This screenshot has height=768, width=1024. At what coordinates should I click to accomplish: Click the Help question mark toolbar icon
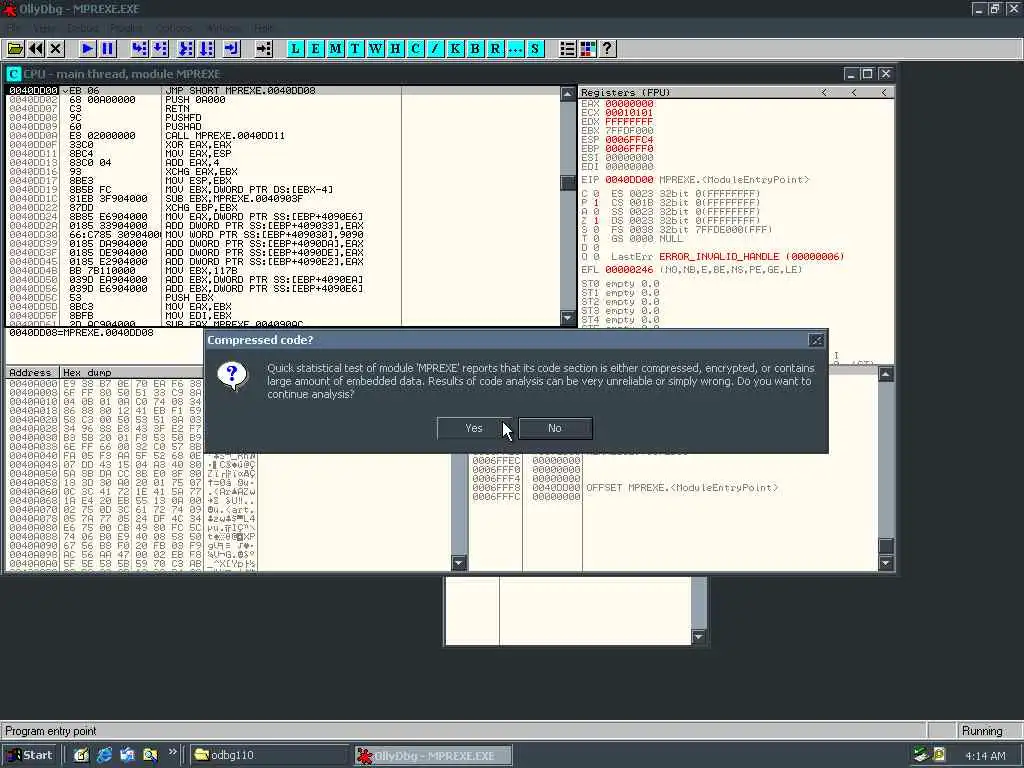point(607,49)
